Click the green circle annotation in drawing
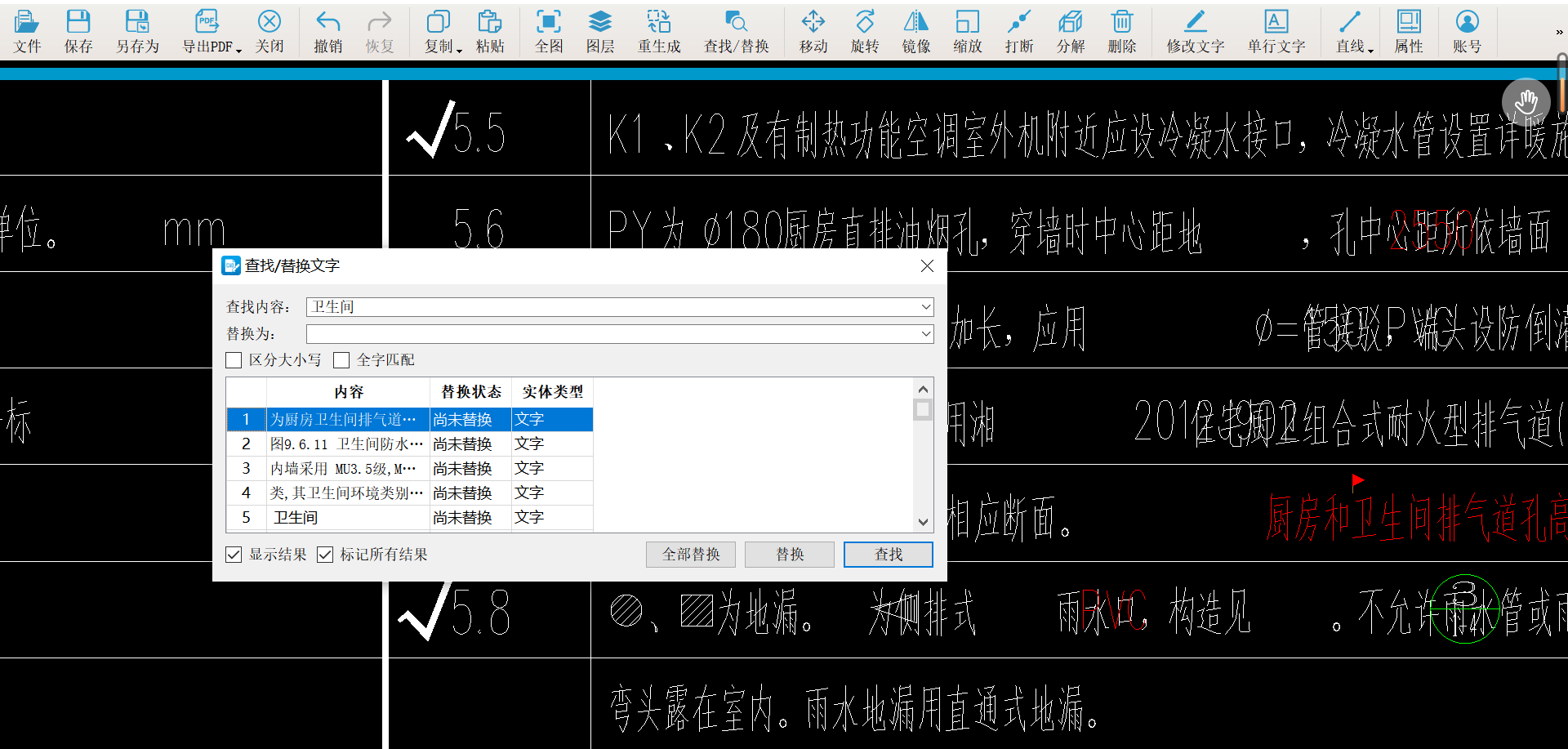The width and height of the screenshot is (1568, 749). (x=1465, y=609)
